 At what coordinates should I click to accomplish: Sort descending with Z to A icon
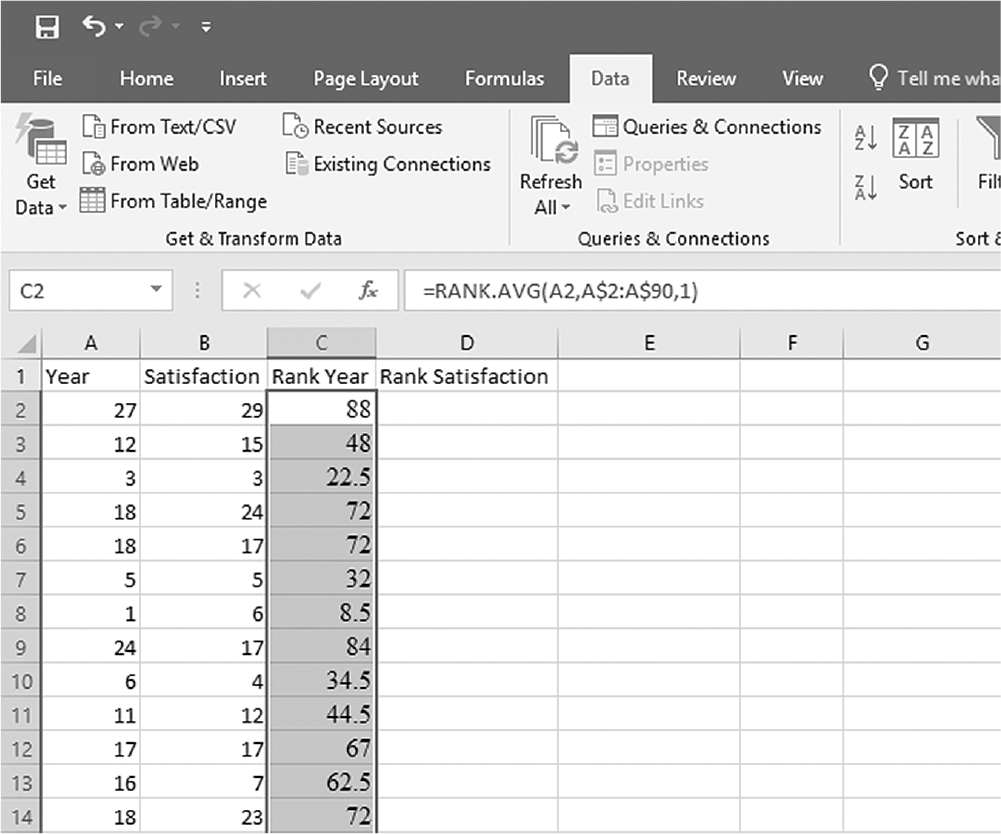(866, 188)
